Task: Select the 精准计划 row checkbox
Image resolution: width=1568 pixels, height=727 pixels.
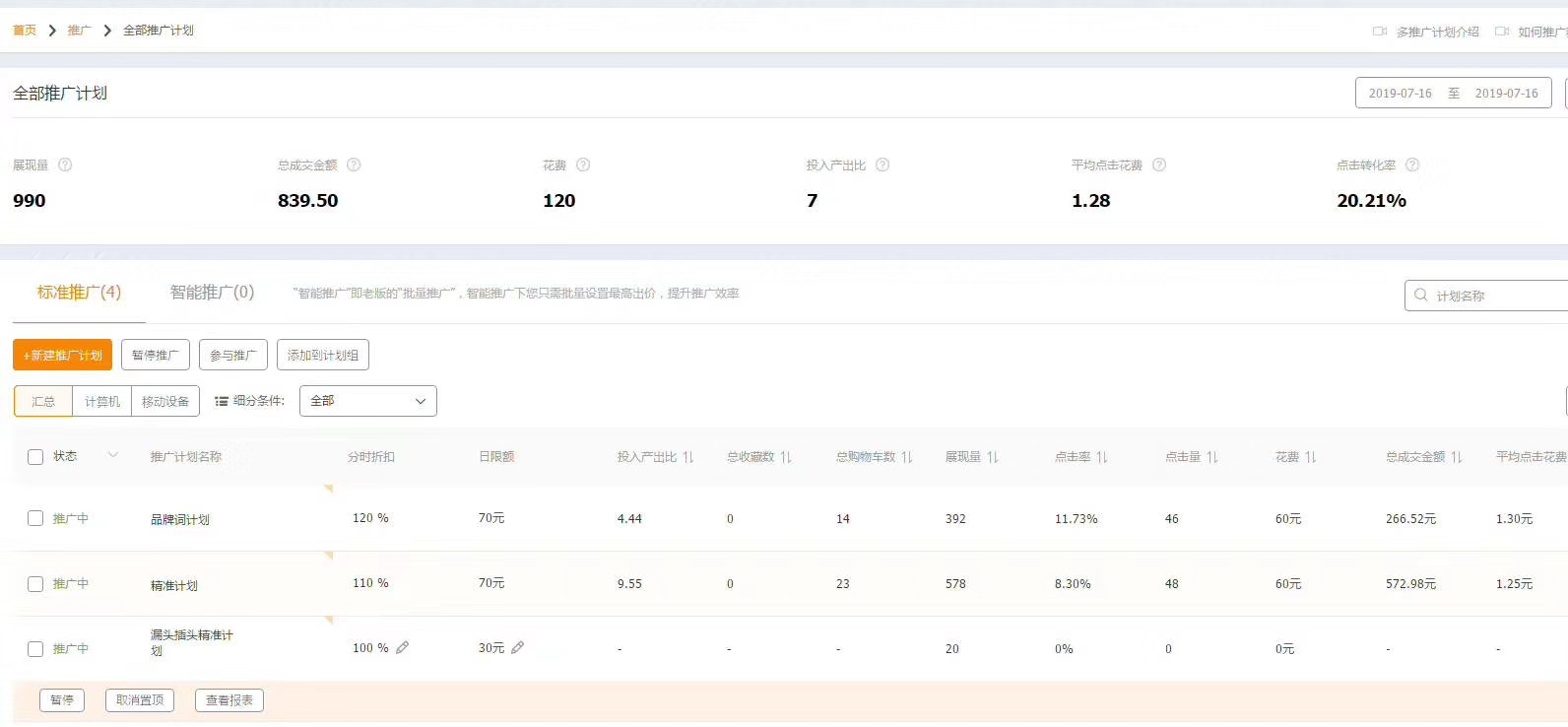Action: point(35,584)
